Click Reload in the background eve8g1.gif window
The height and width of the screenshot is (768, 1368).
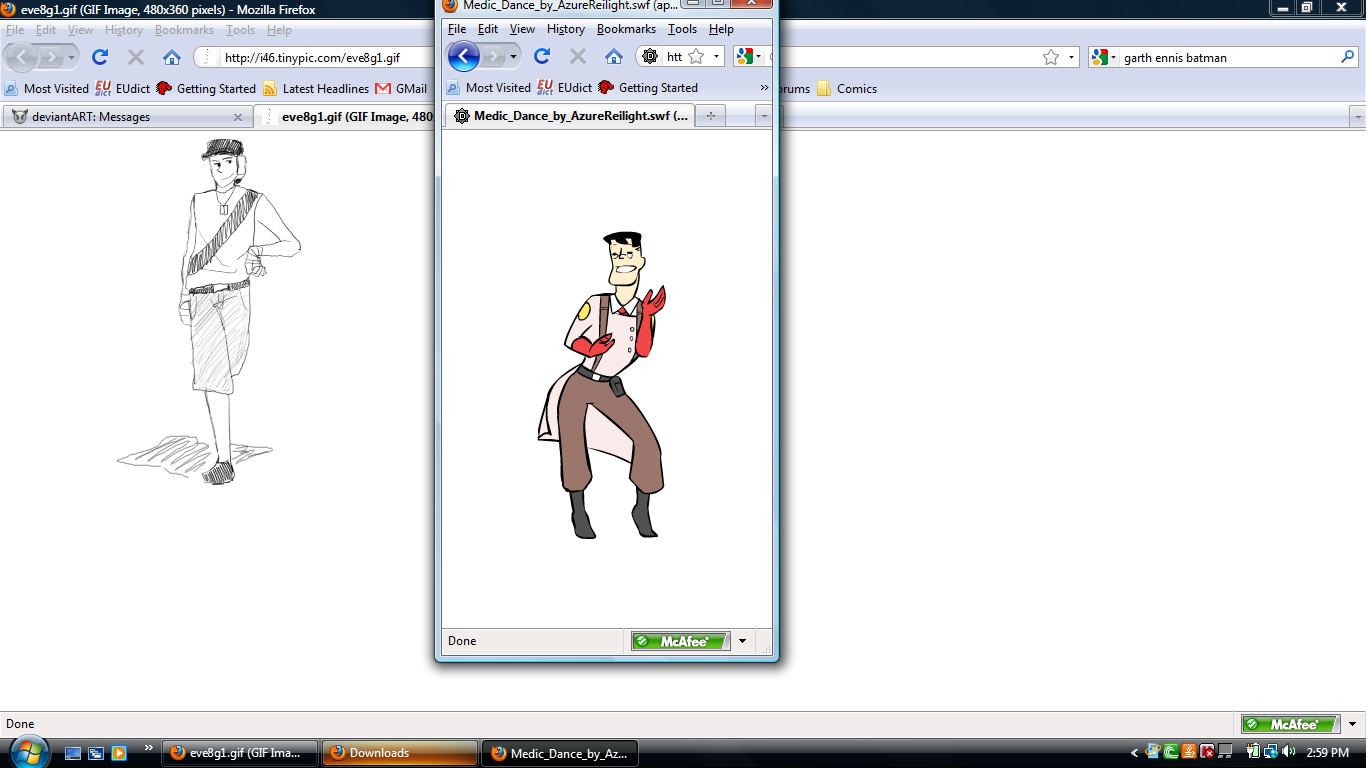pyautogui.click(x=100, y=57)
